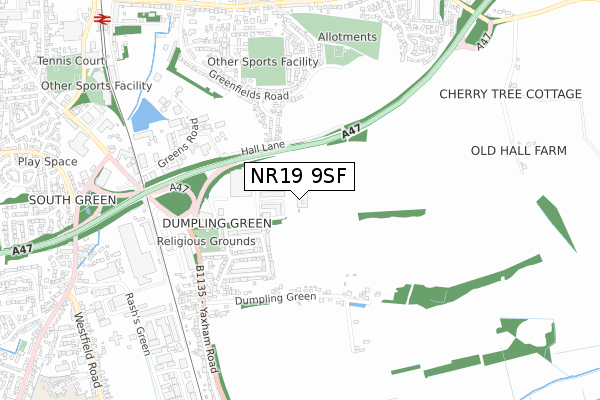Viewport: 600px width, 400px height.
Task: Select the Hall Lane road label
Action: [x=263, y=148]
